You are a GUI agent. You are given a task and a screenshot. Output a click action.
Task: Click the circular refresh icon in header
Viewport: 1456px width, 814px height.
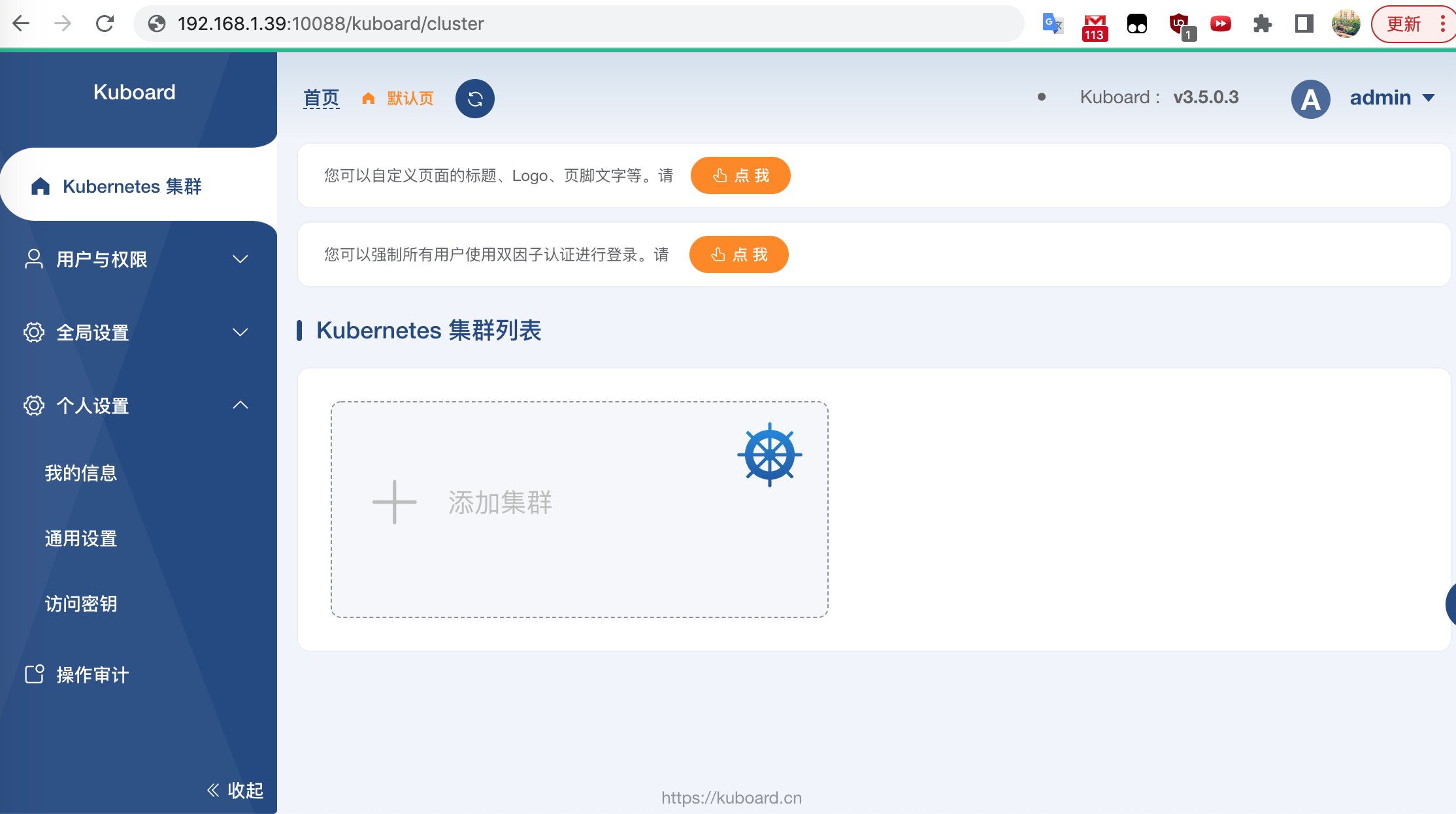tap(475, 99)
